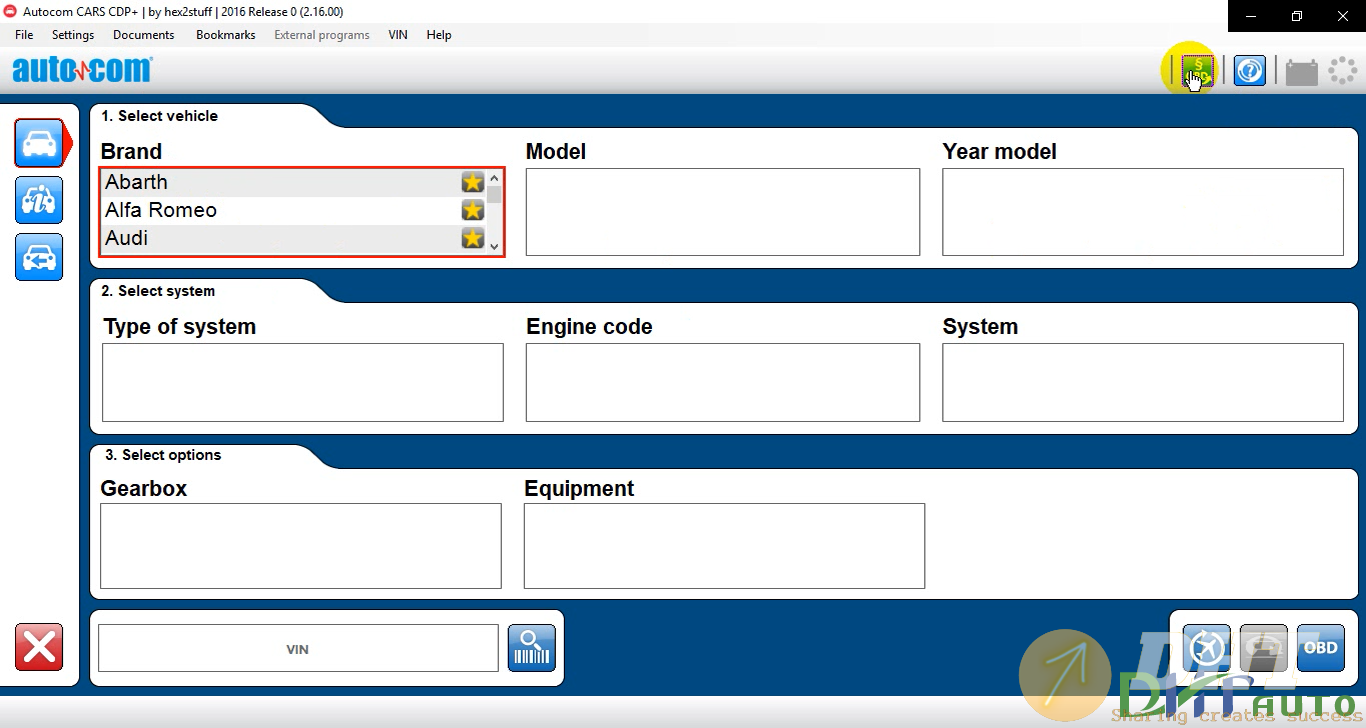
Task: Click the empty System list box
Action: pos(1143,383)
